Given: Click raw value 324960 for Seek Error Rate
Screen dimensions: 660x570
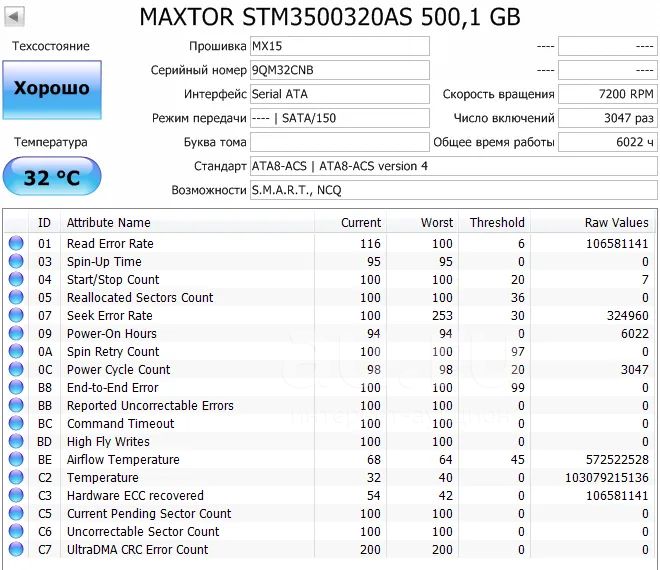Looking at the screenshot, I should (628, 315).
